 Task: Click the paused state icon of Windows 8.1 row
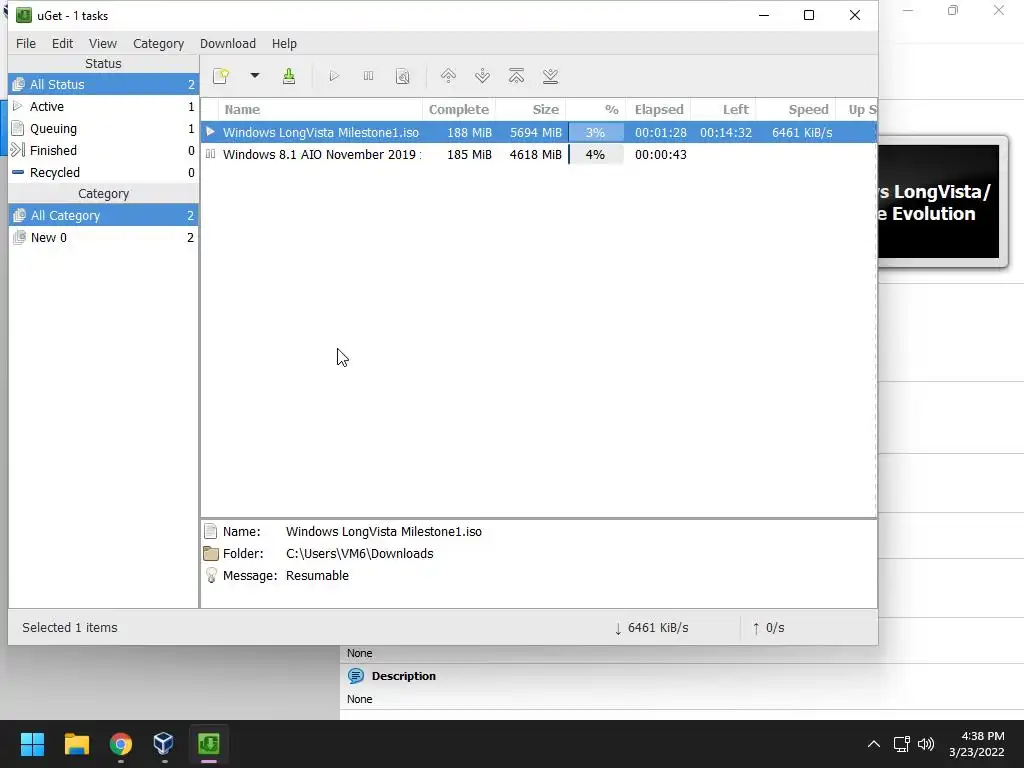(210, 154)
